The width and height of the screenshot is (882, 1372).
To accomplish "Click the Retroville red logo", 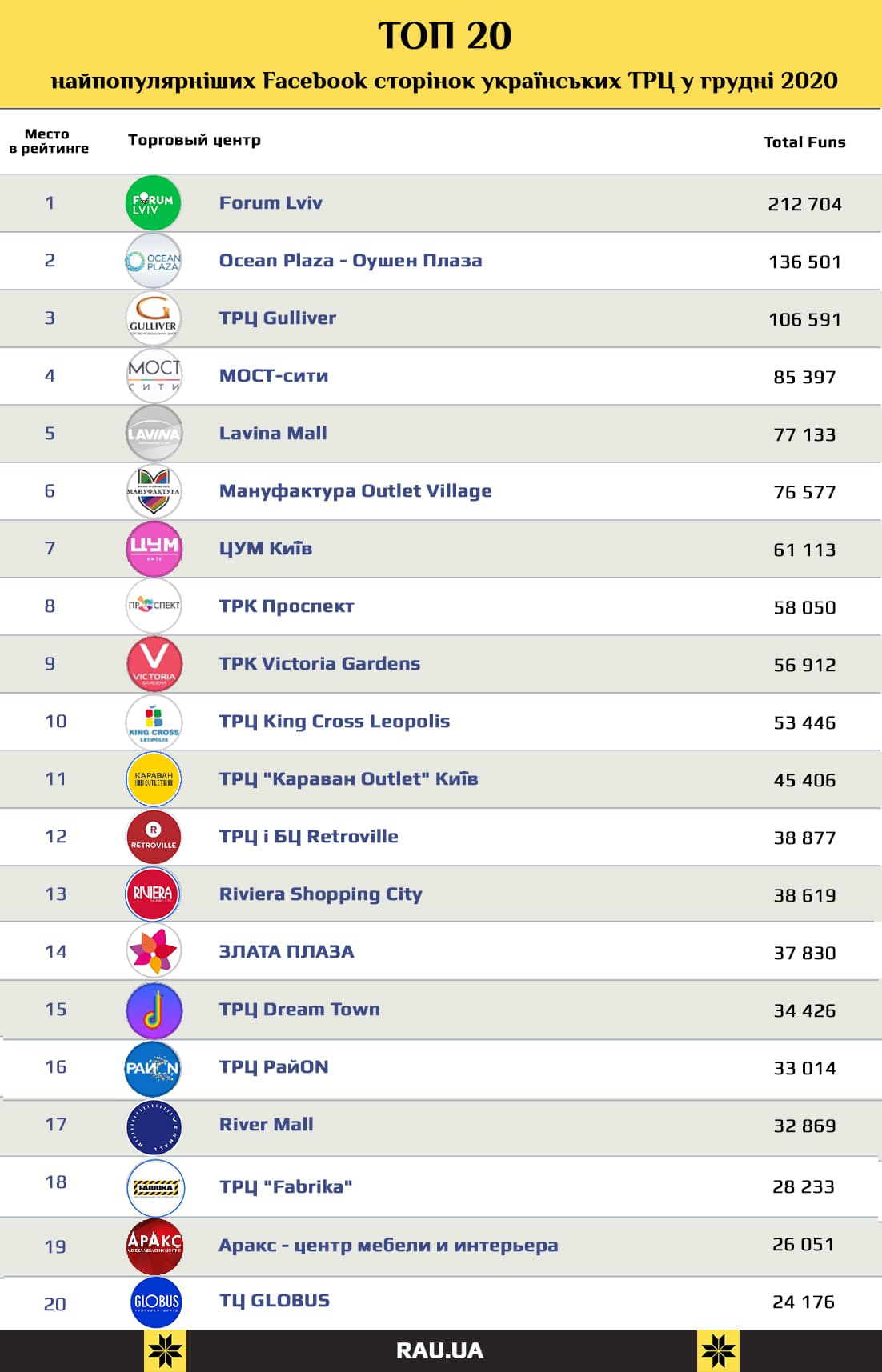I will pos(154,837).
